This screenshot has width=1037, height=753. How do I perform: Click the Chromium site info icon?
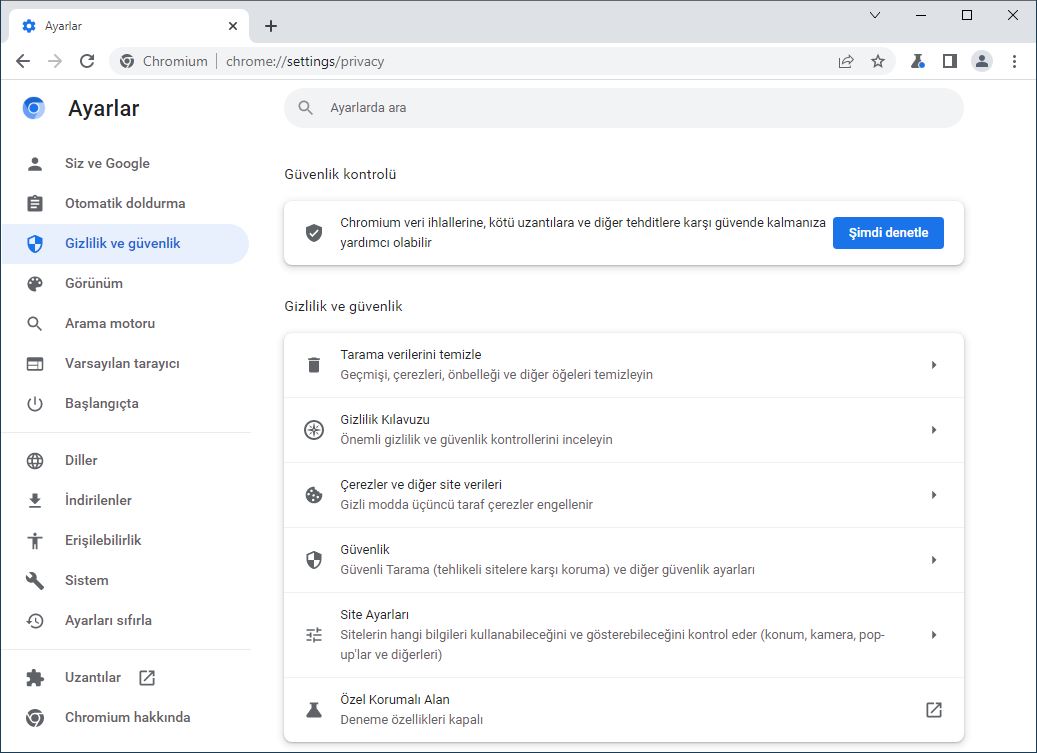(x=127, y=61)
